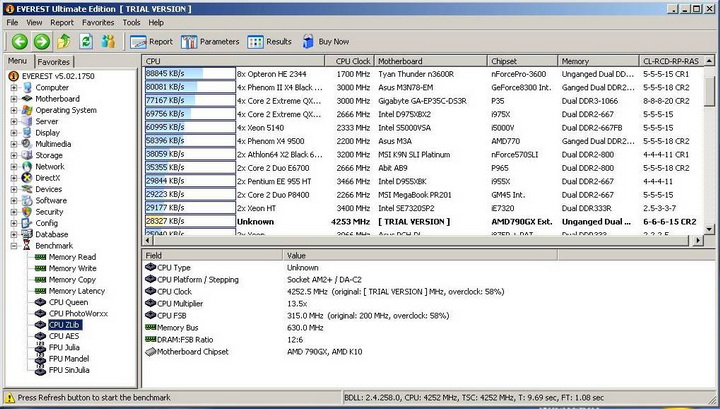Select the FPU Julia benchmark icon

point(40,347)
